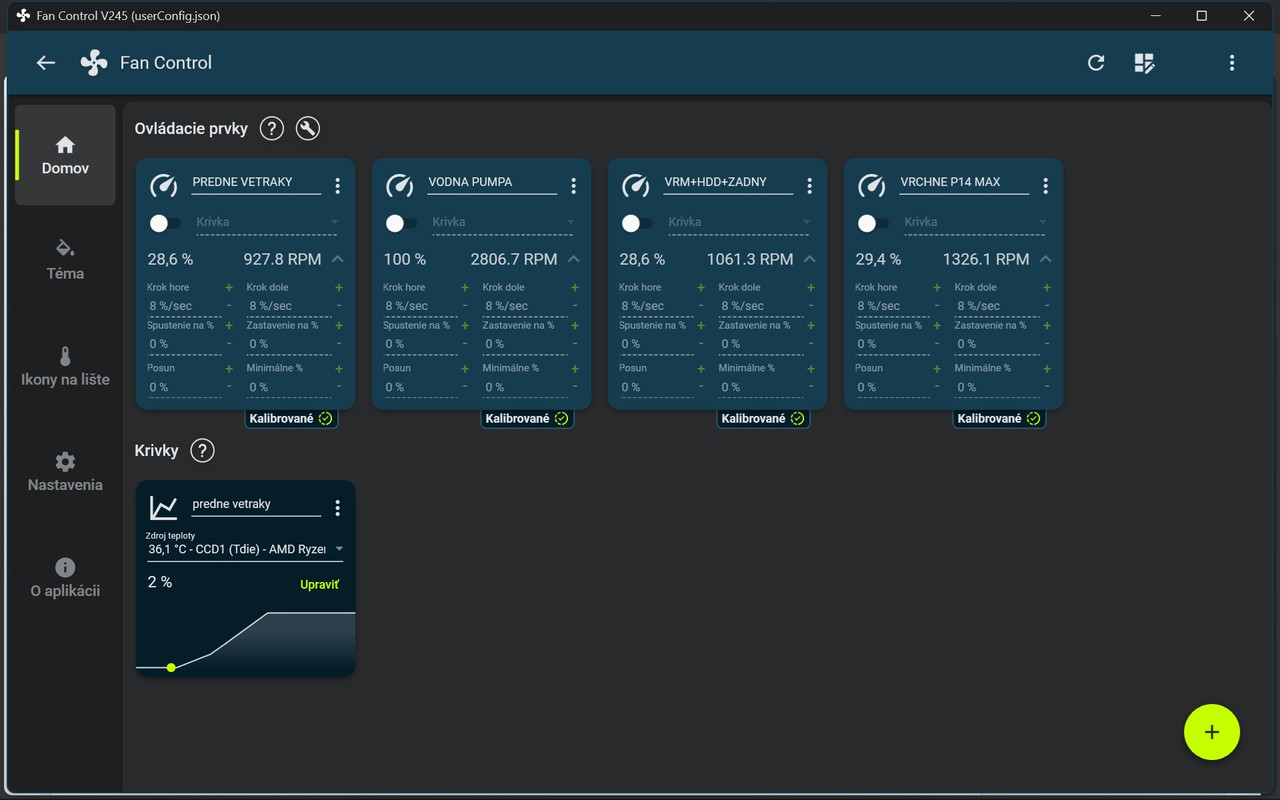1280x800 pixels.
Task: Collapse PREDNE VETRAKY details with chevron
Action: point(337,259)
